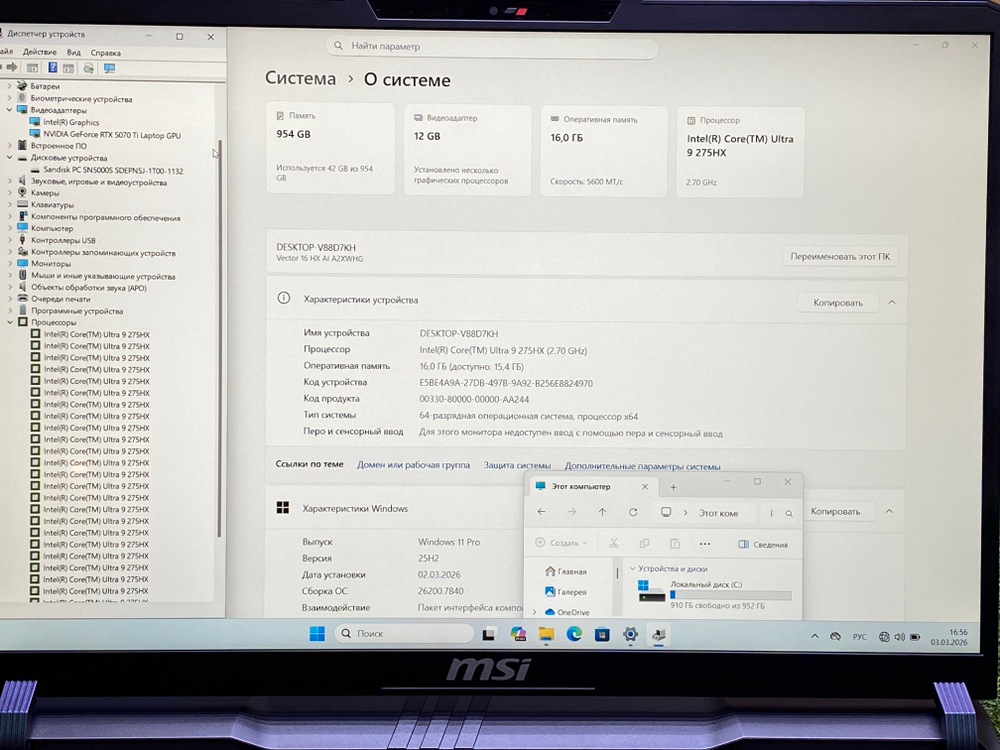Viewport: 1000px width, 750px height.
Task: Select the Copy icon in File Explorer toolbar
Action: pos(646,543)
